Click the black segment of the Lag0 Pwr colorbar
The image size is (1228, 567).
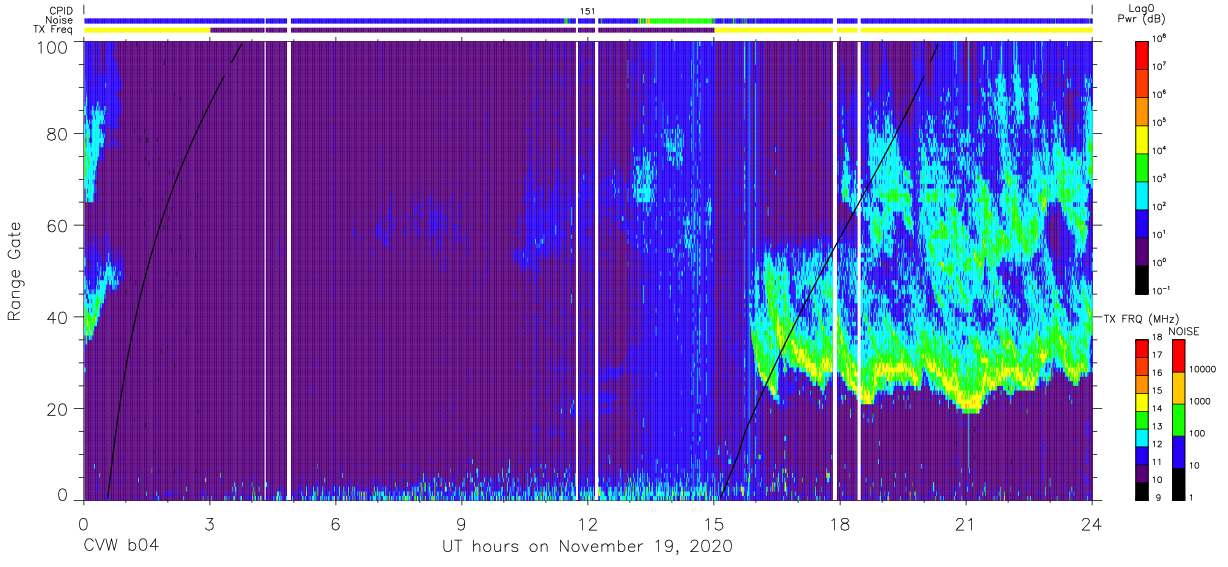pos(1142,278)
